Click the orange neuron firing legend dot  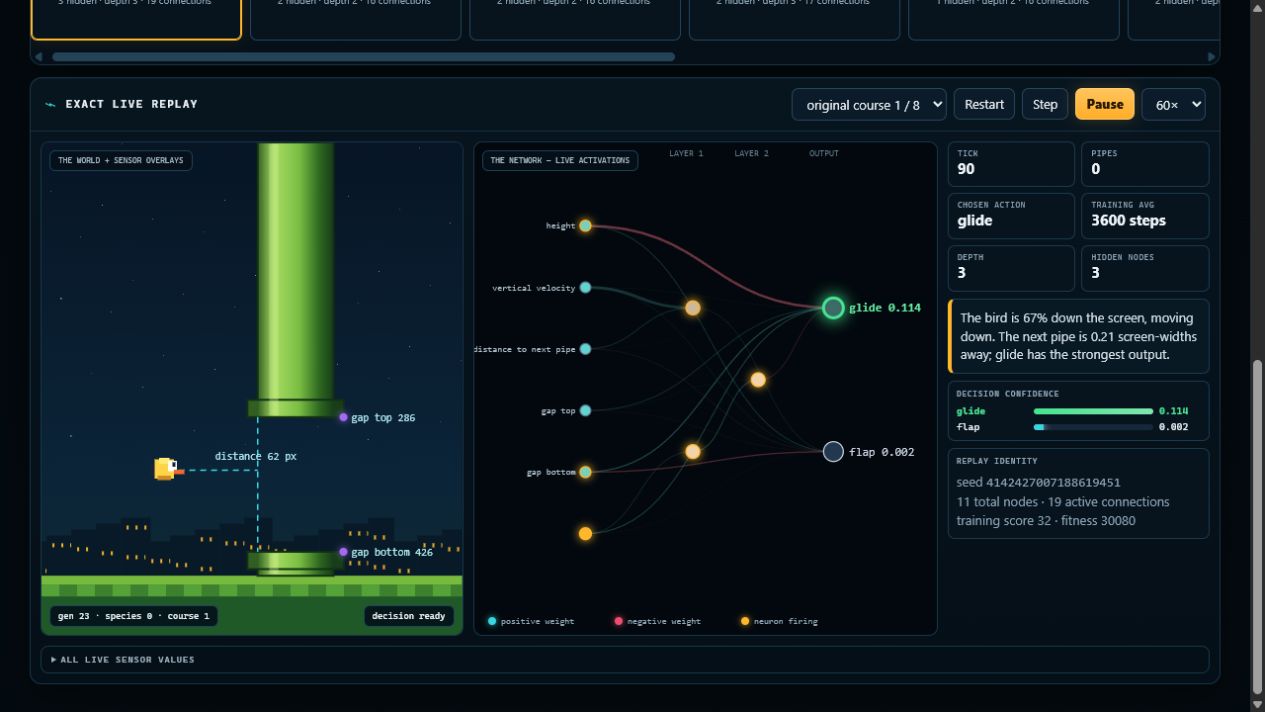tap(745, 621)
